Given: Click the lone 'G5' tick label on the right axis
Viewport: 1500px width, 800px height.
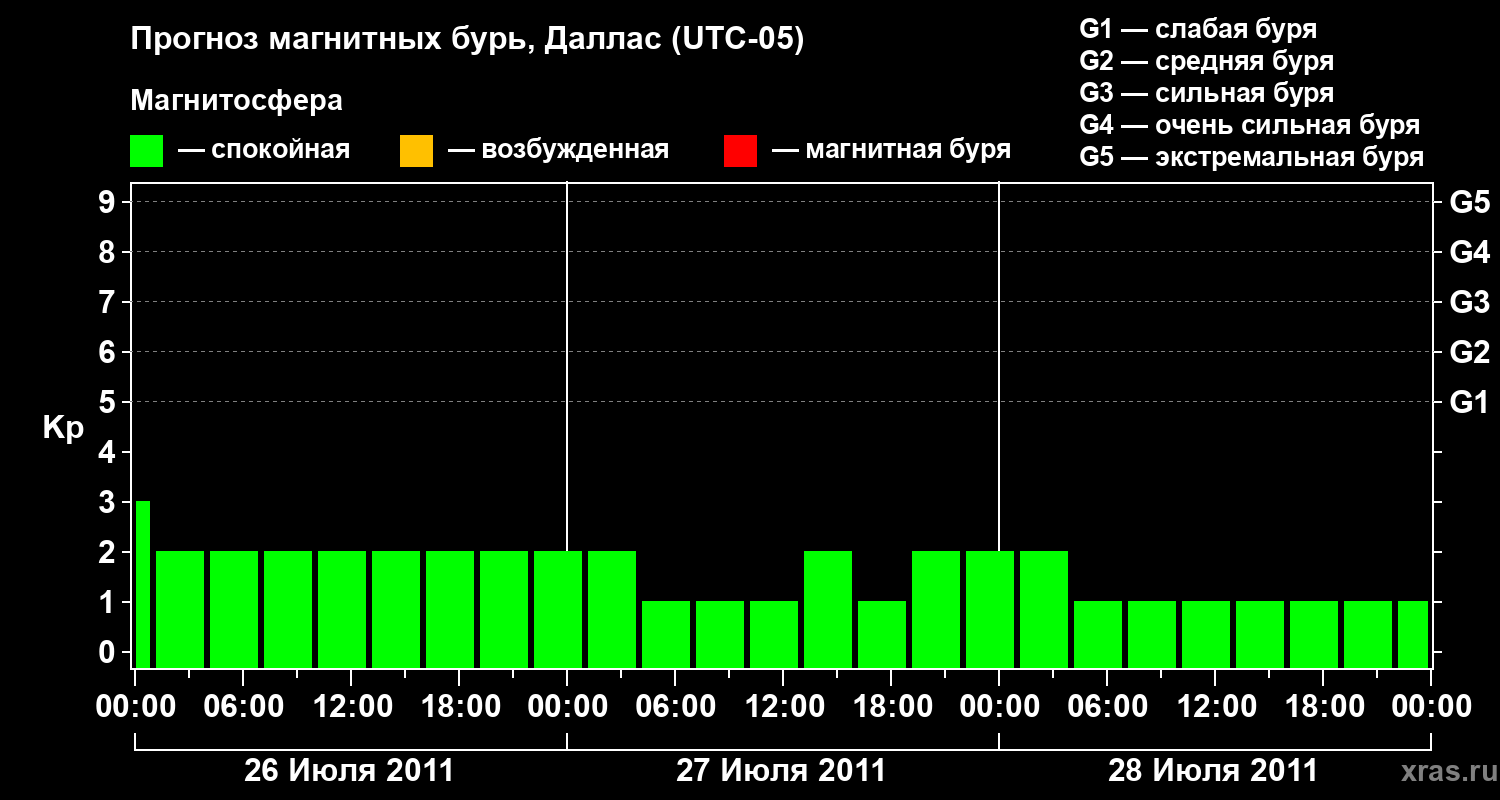Looking at the screenshot, I should click(x=1470, y=202).
